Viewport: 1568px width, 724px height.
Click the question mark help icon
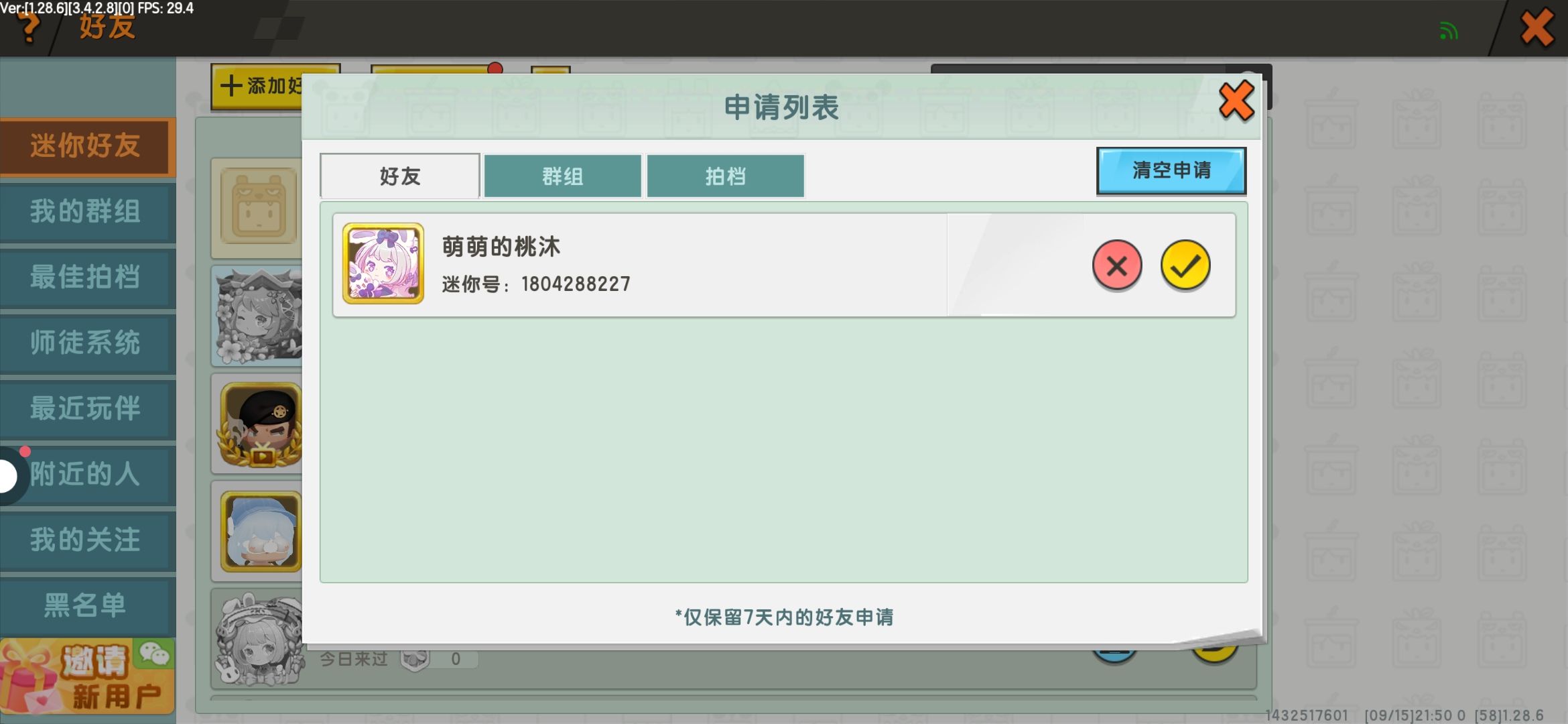[28, 27]
